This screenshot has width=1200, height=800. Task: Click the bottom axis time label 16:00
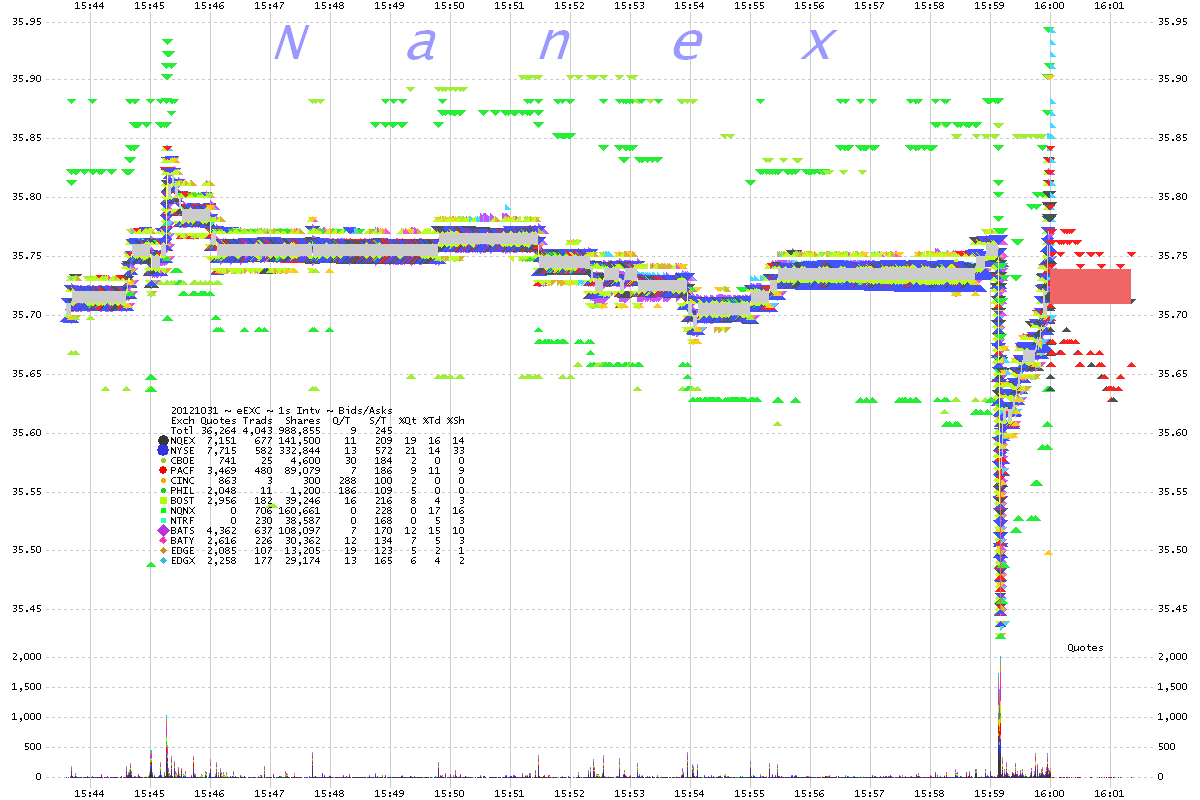click(1050, 792)
